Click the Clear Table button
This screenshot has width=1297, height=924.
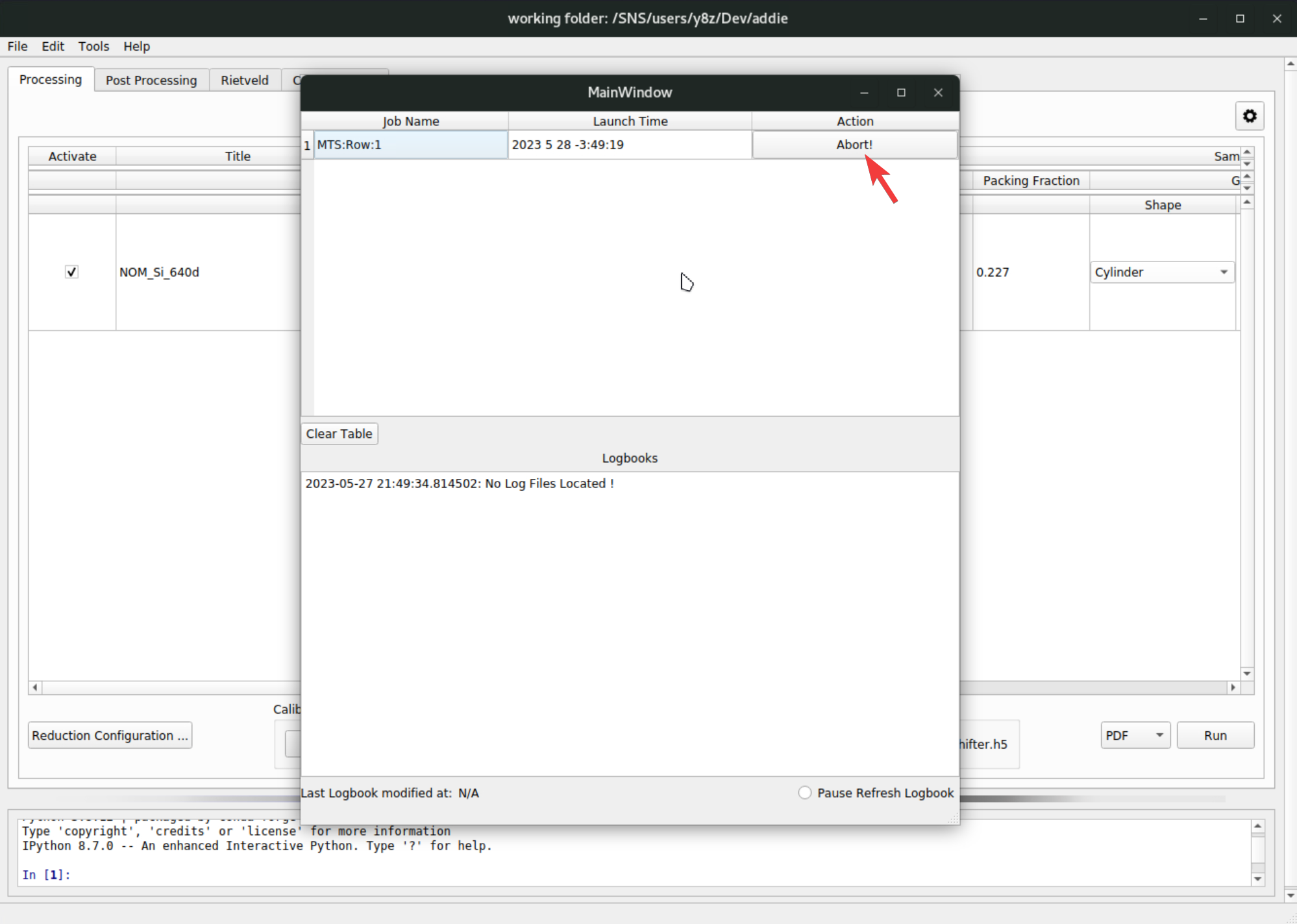tap(339, 433)
